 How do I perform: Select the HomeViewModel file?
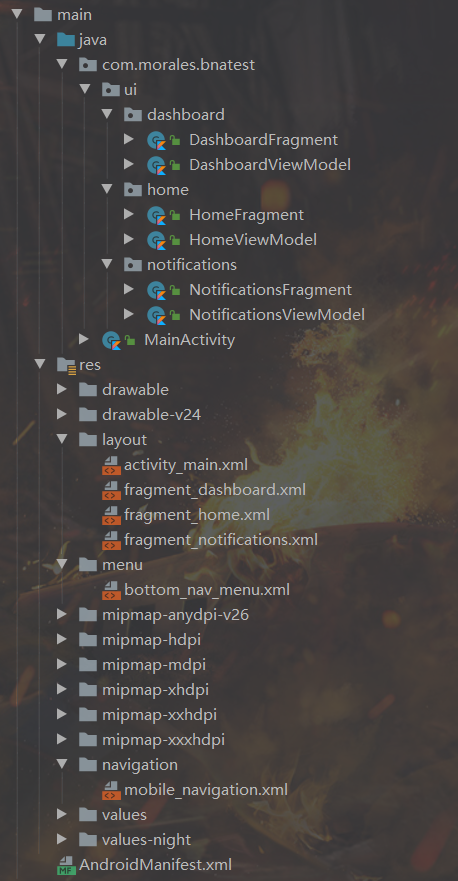click(x=253, y=240)
